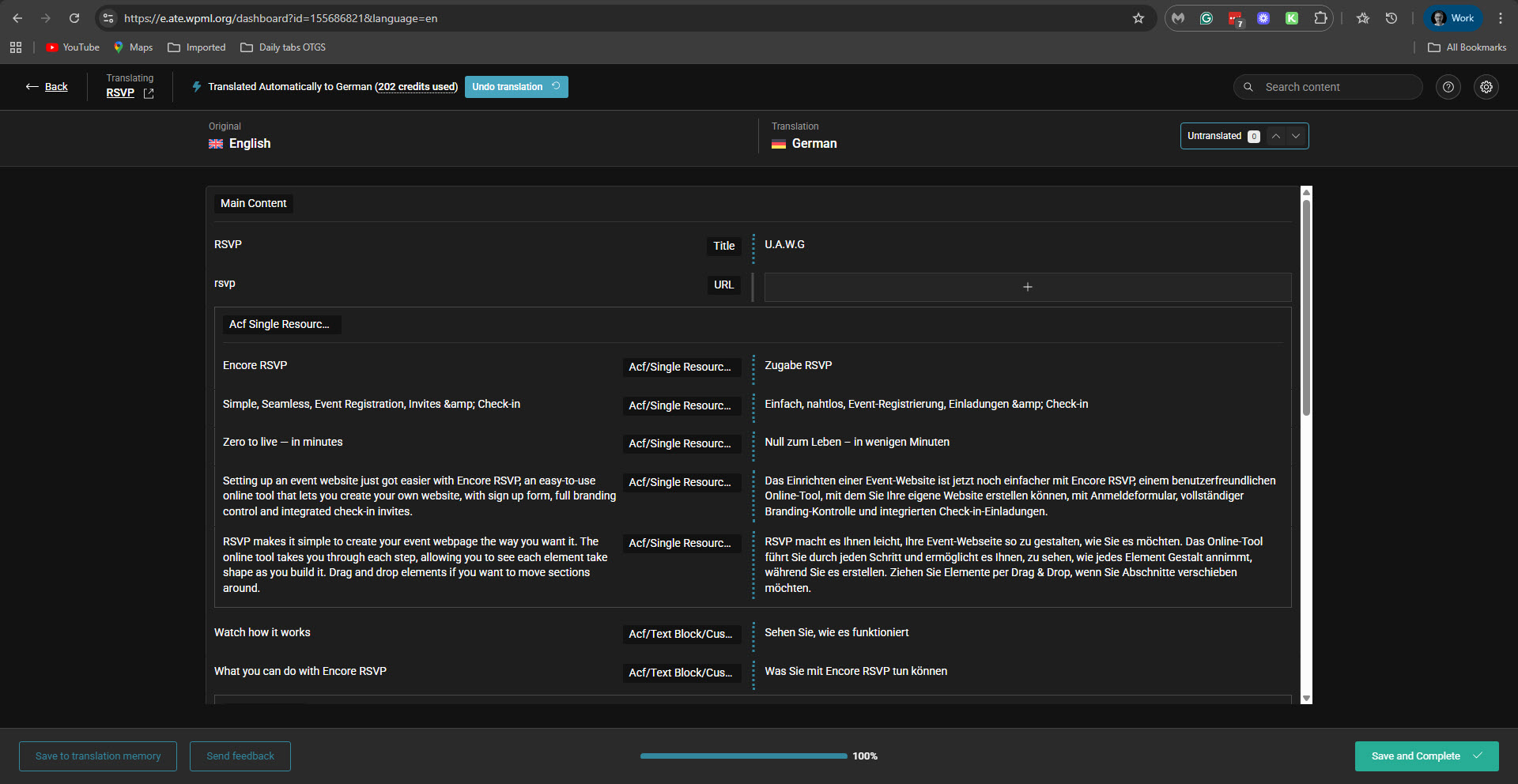Edit the Null zum Leben translation
This screenshot has width=1518, height=784.
(x=857, y=442)
